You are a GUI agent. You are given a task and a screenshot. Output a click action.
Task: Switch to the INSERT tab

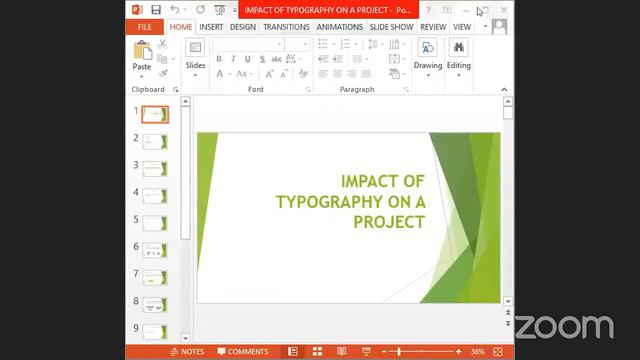point(211,27)
